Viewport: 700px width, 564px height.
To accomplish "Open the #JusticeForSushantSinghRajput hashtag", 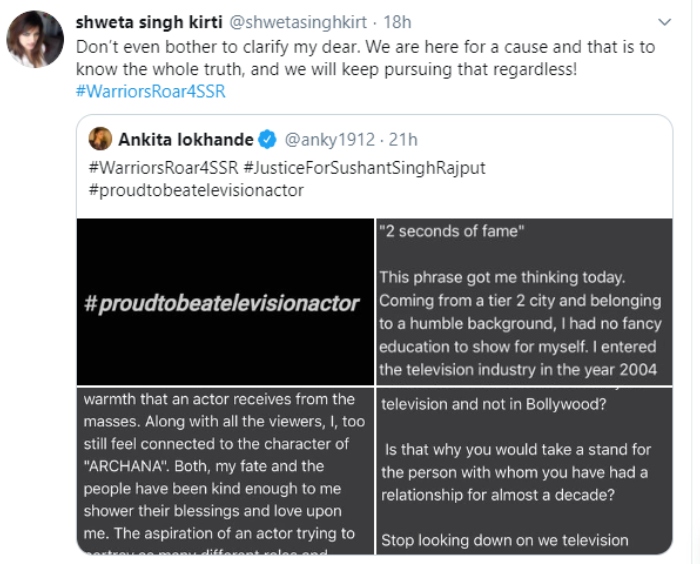I will point(364,167).
